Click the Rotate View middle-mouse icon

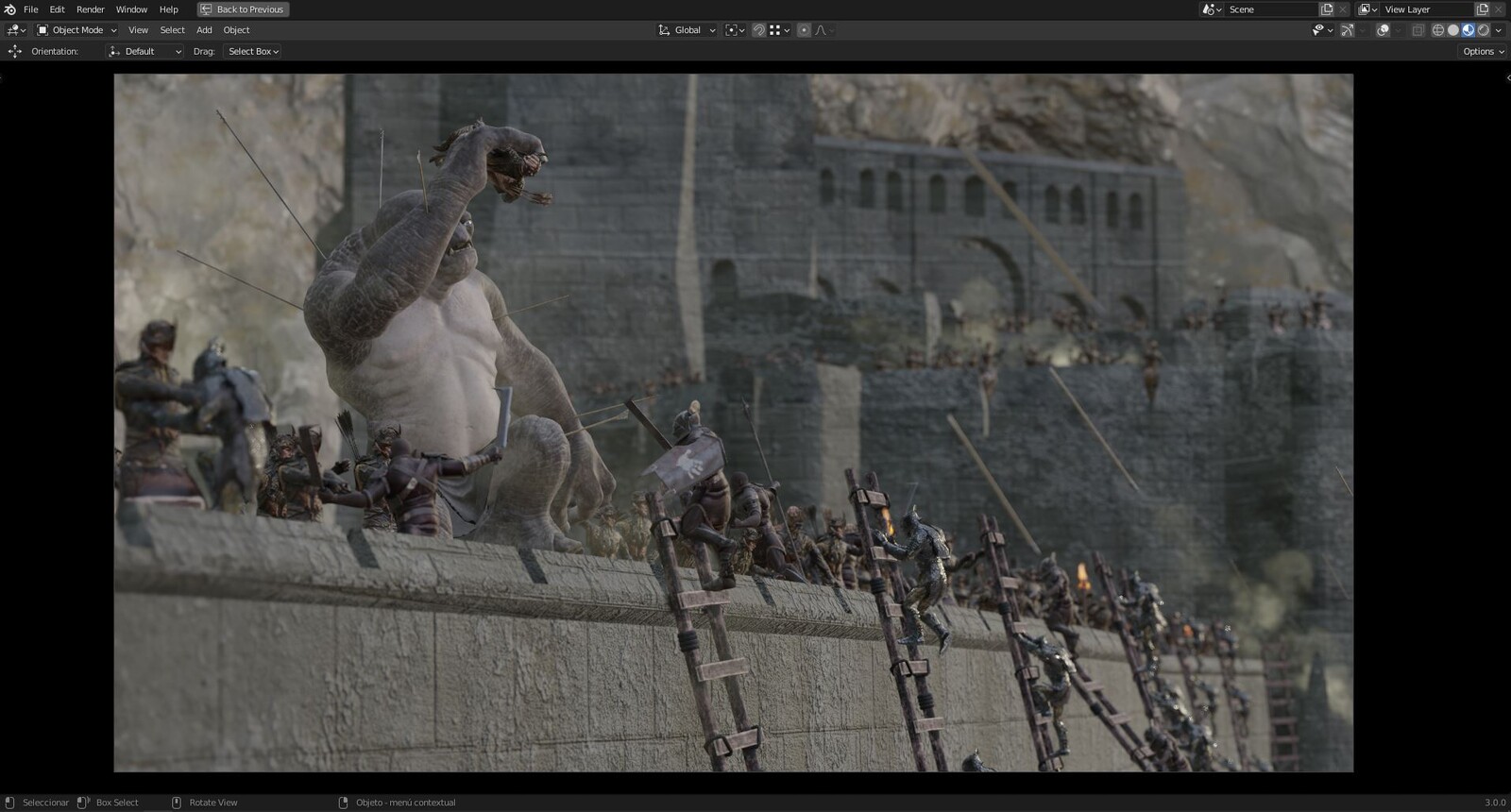[177, 803]
